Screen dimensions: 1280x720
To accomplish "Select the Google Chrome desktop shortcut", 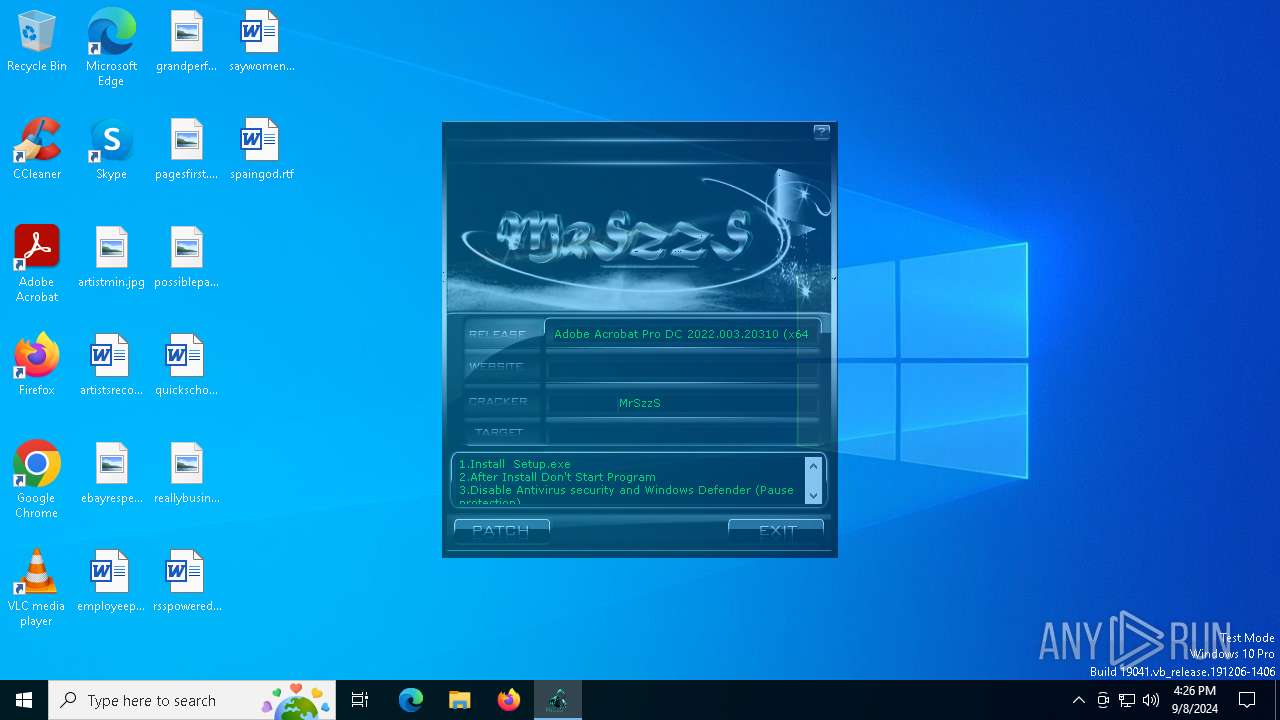I will [37, 480].
